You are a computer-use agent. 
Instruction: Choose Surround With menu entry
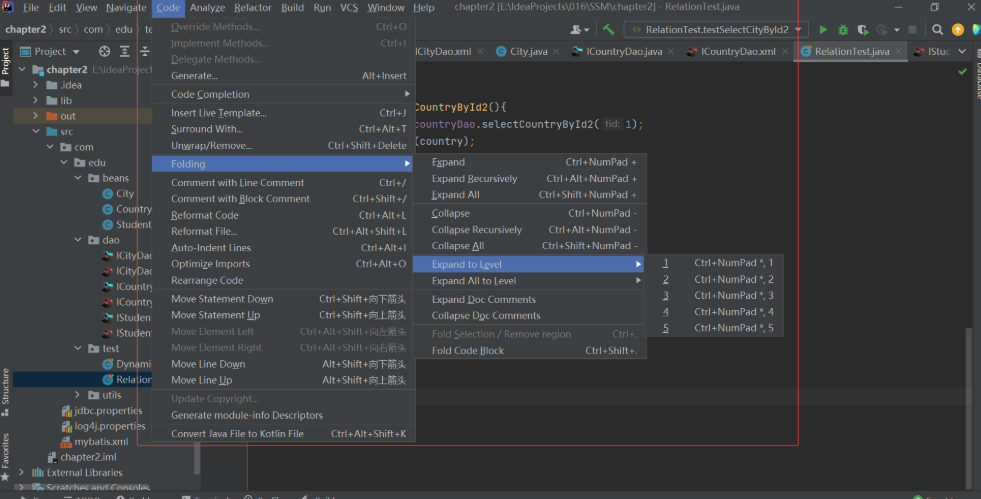point(283,129)
